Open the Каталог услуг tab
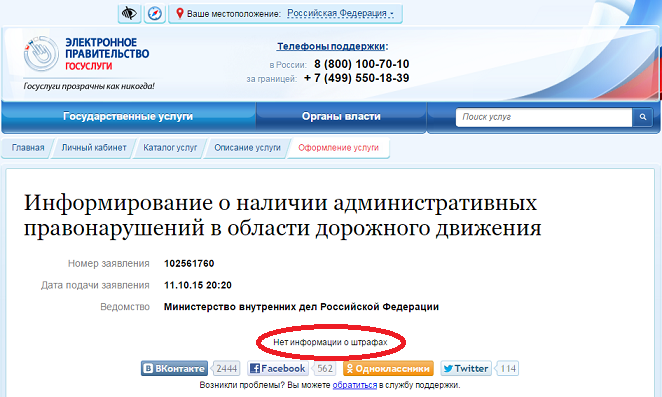The width and height of the screenshot is (662, 397). (170, 148)
